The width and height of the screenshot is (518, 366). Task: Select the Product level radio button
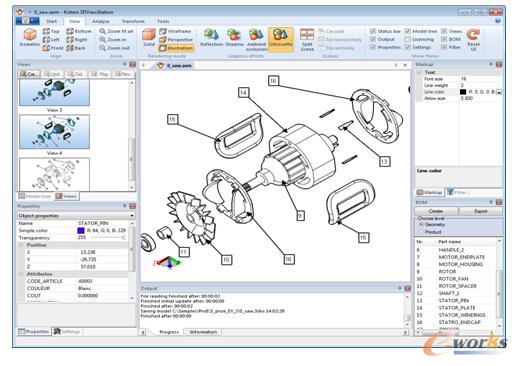(421, 232)
